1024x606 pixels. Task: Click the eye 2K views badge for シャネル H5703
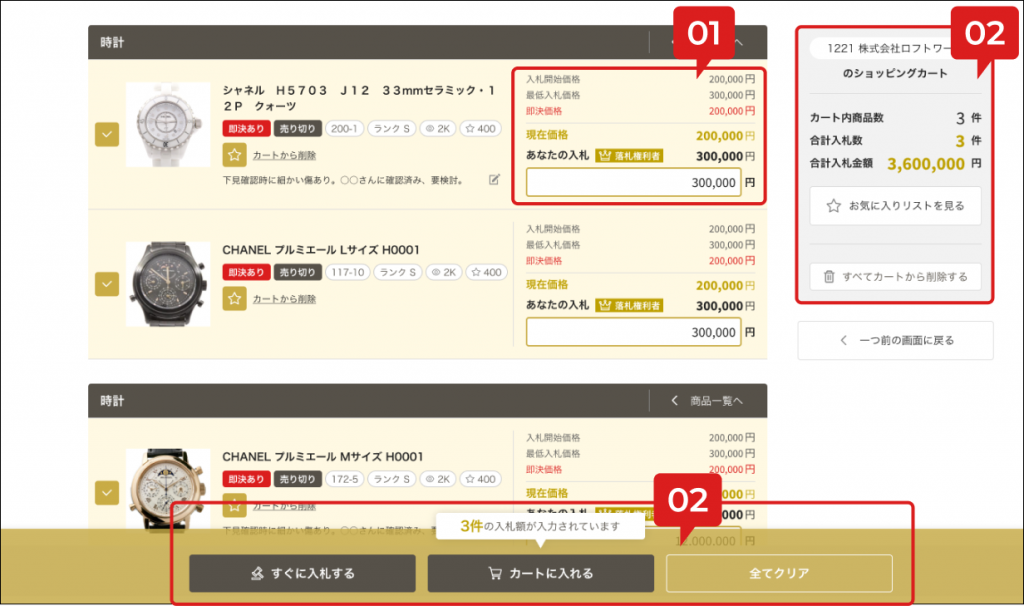[438, 129]
